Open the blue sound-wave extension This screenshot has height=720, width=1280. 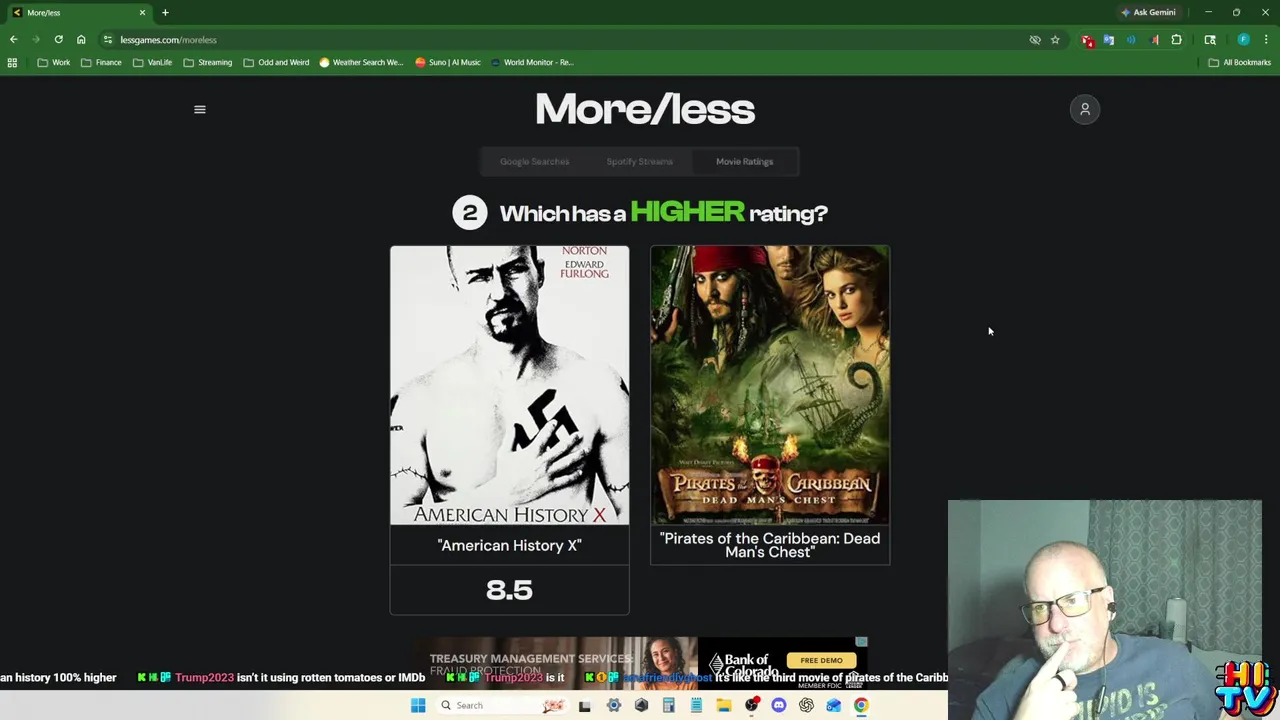1131,40
